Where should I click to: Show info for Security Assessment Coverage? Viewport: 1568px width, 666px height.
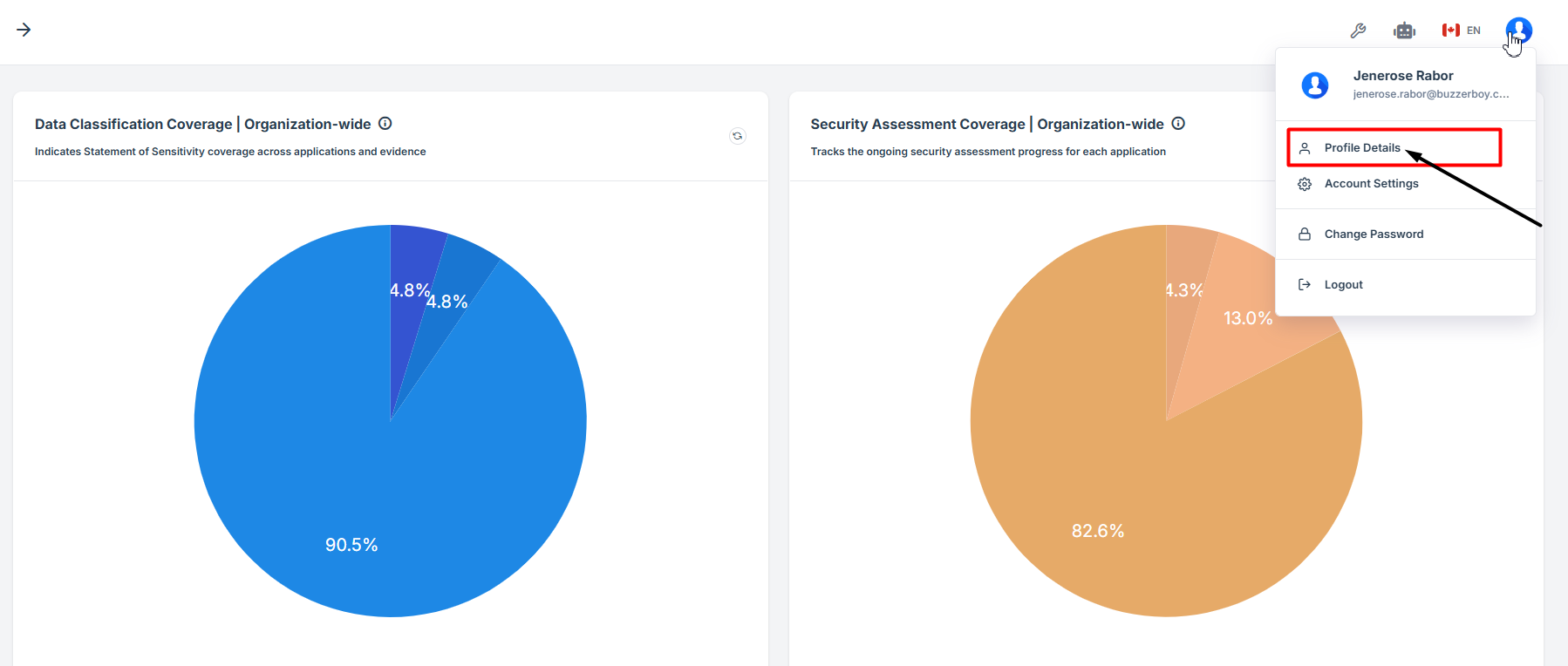click(1178, 124)
